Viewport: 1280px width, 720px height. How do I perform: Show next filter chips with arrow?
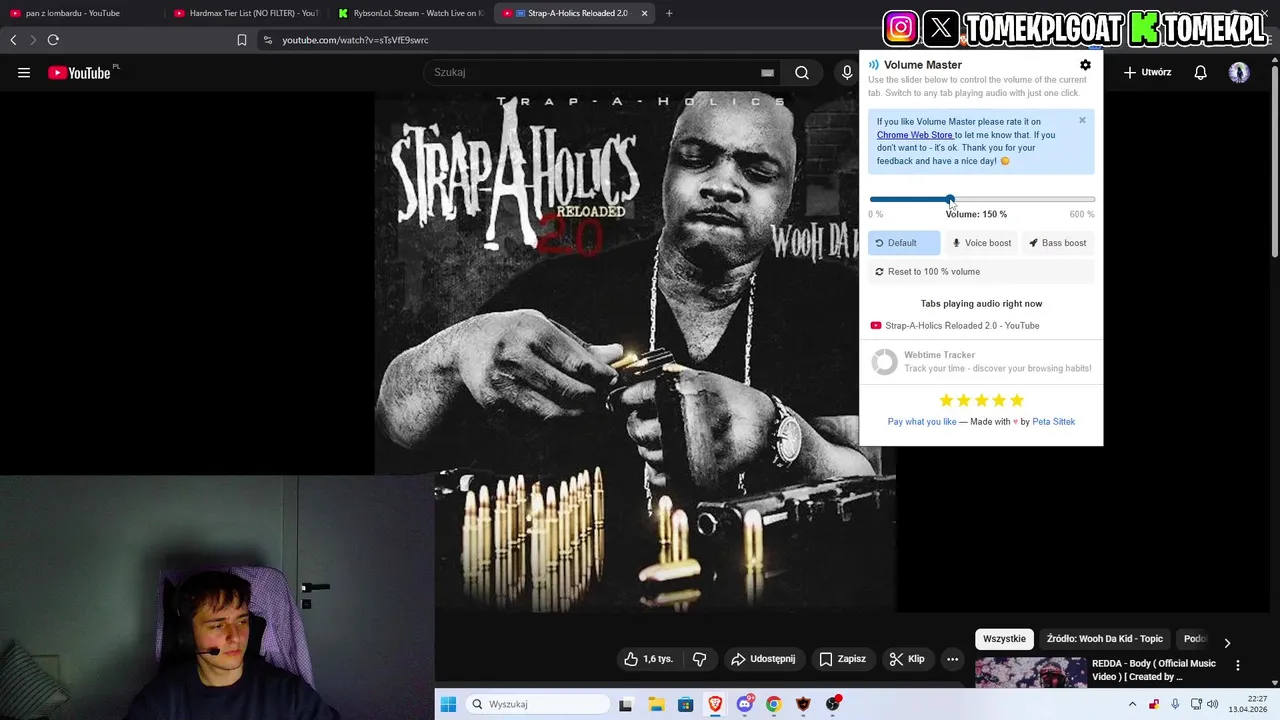coord(1227,642)
